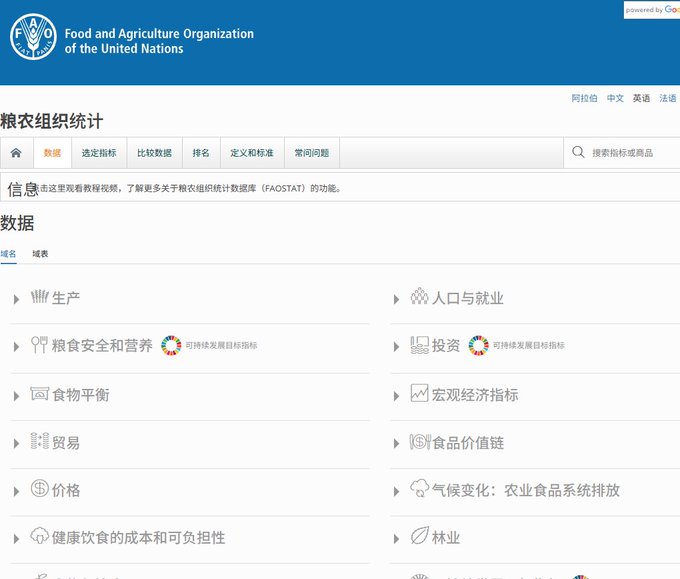680x579 pixels.
Task: Click the fork-and-spoon icon for 粮食安全和营养
Action: point(39,345)
